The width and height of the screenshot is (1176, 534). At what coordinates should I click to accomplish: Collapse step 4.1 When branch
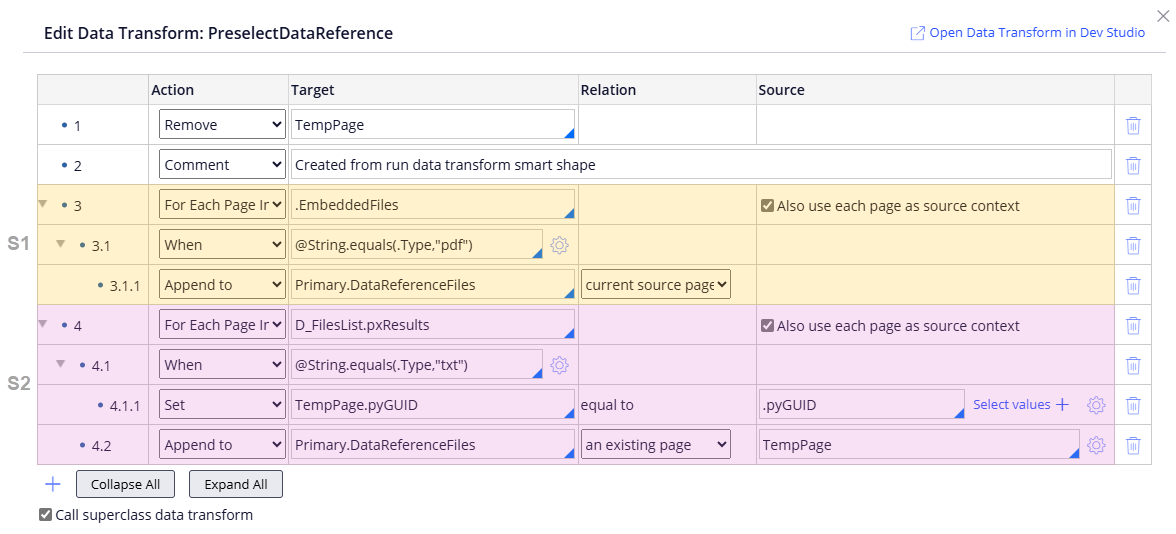[60, 364]
